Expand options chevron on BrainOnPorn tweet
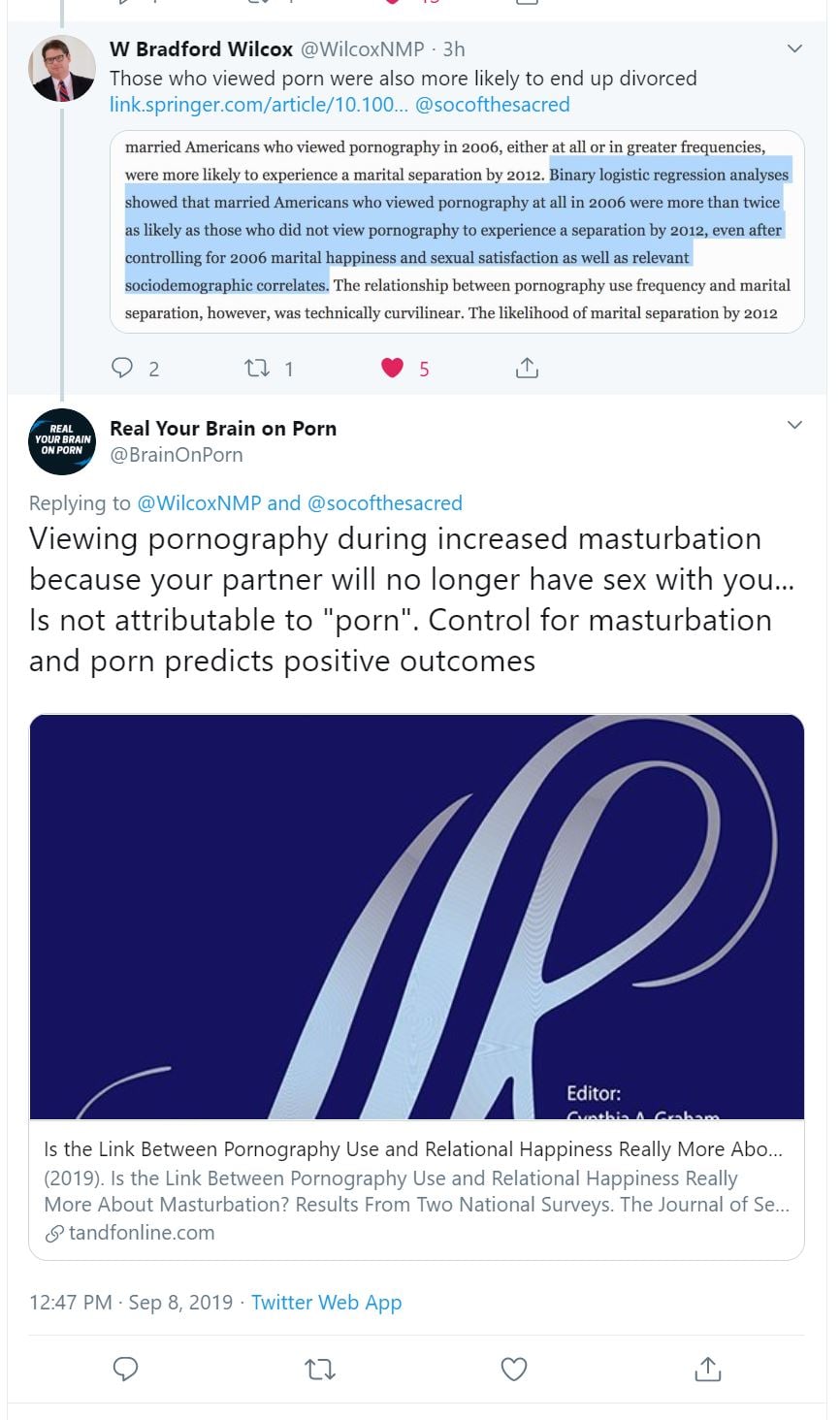The width and height of the screenshot is (840, 1420). [x=794, y=425]
